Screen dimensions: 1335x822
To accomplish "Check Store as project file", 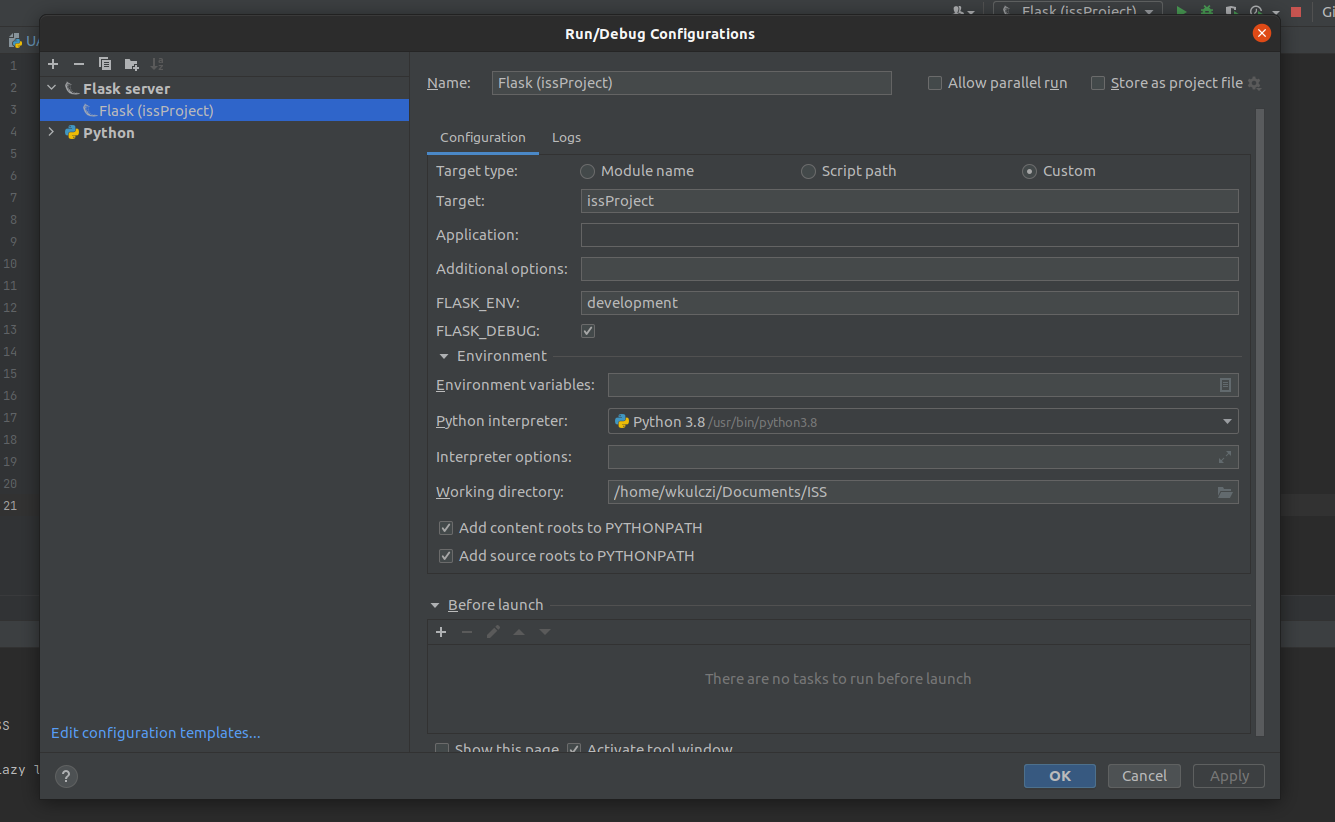I will 1098,83.
